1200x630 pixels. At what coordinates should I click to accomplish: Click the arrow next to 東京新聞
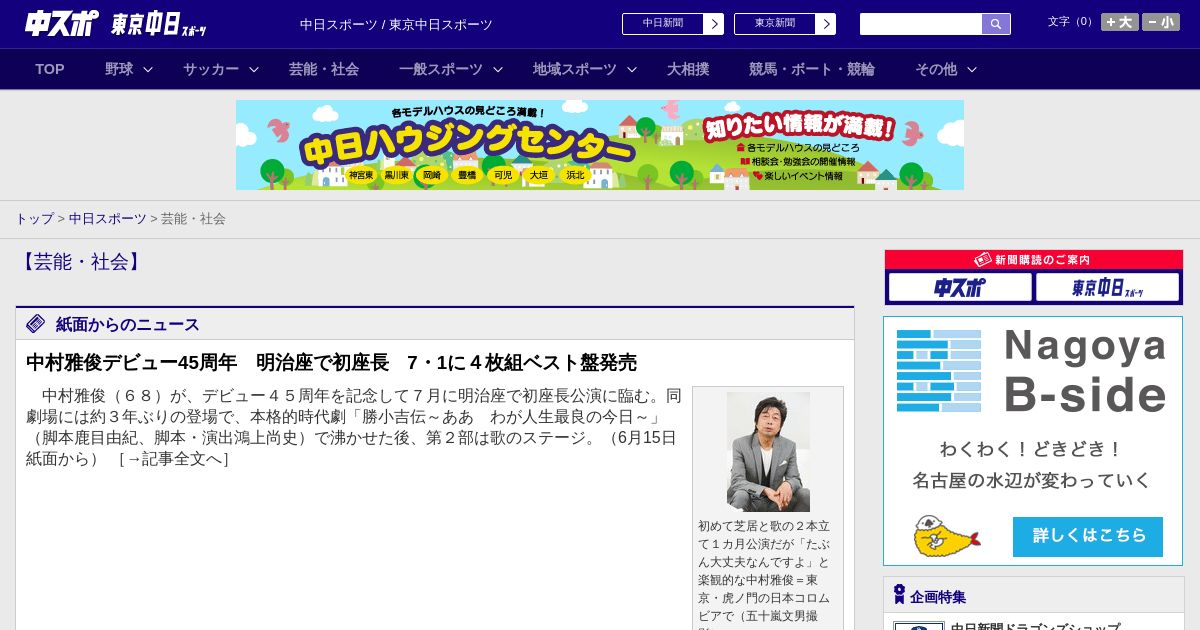(x=826, y=24)
